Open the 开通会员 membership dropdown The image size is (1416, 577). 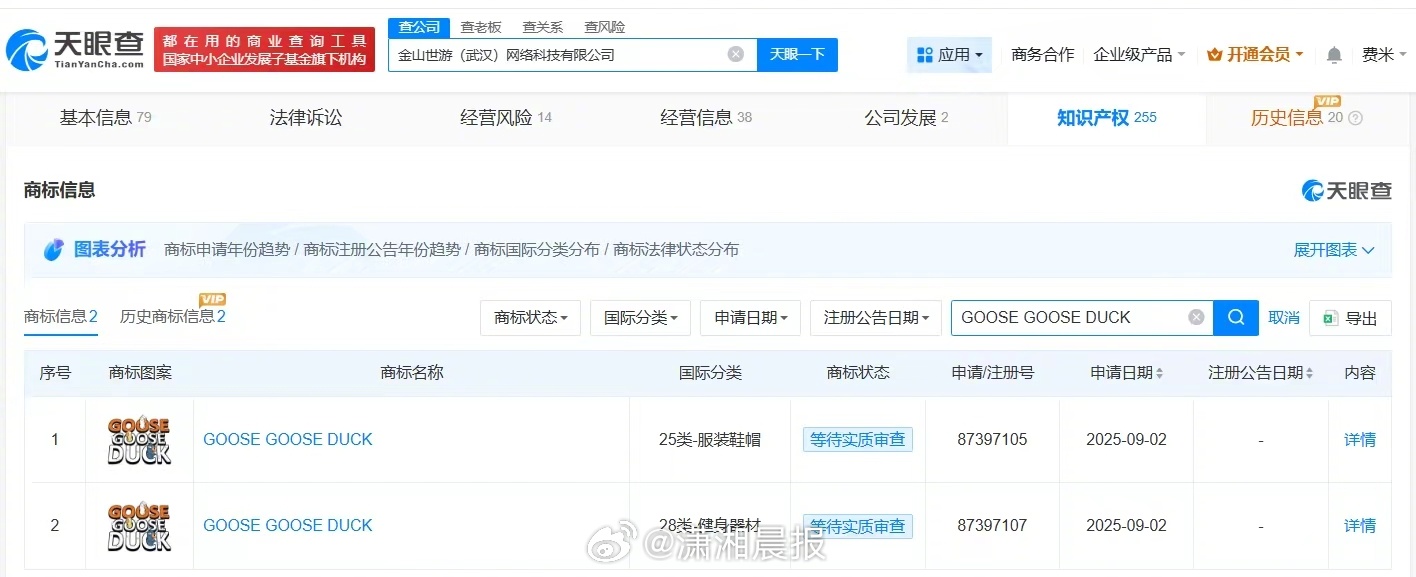click(1255, 55)
